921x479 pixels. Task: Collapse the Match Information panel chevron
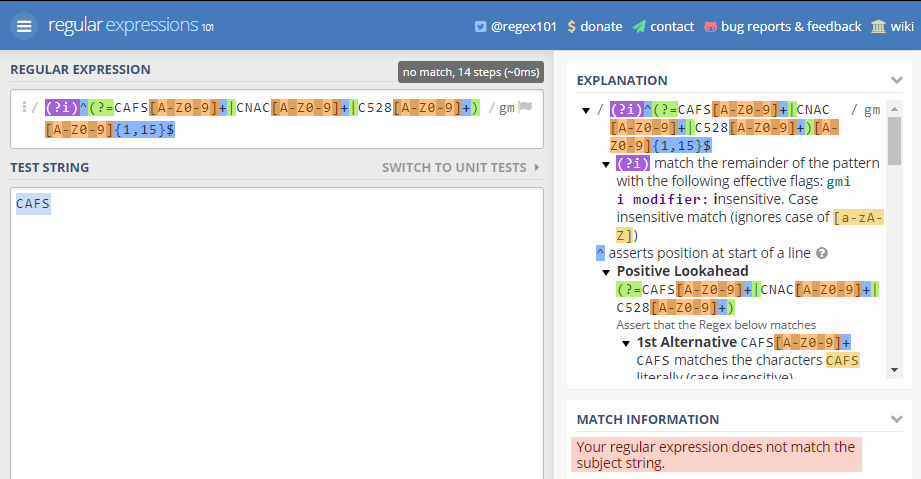tap(896, 419)
